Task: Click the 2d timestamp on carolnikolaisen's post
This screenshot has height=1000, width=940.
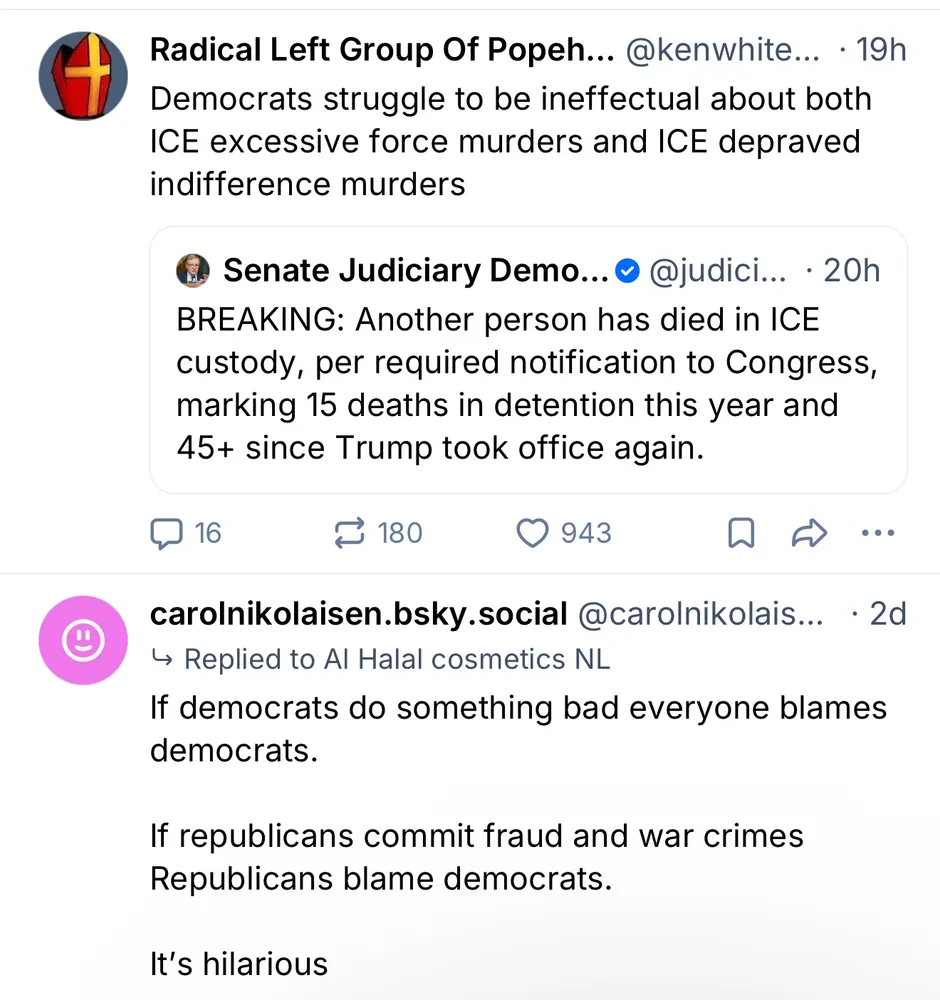Action: (x=886, y=614)
